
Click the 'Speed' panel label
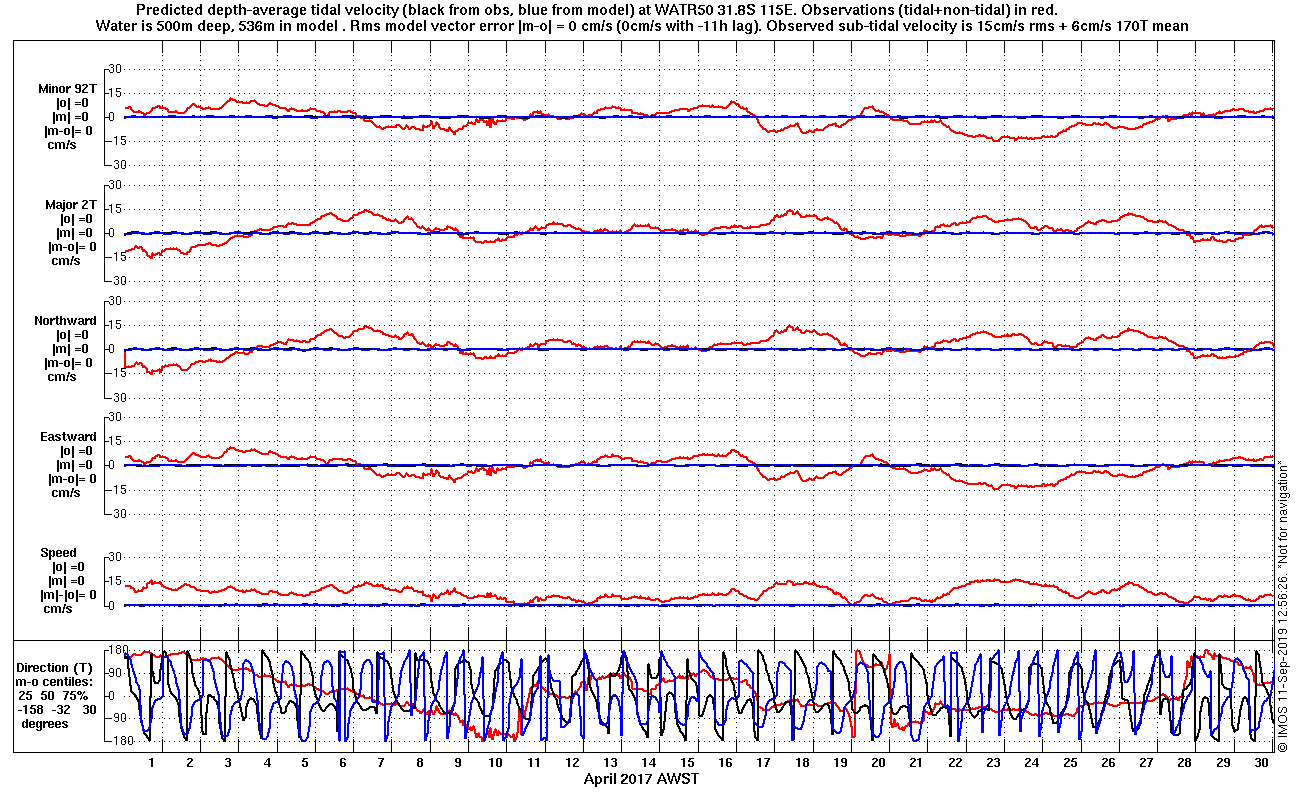[58, 552]
